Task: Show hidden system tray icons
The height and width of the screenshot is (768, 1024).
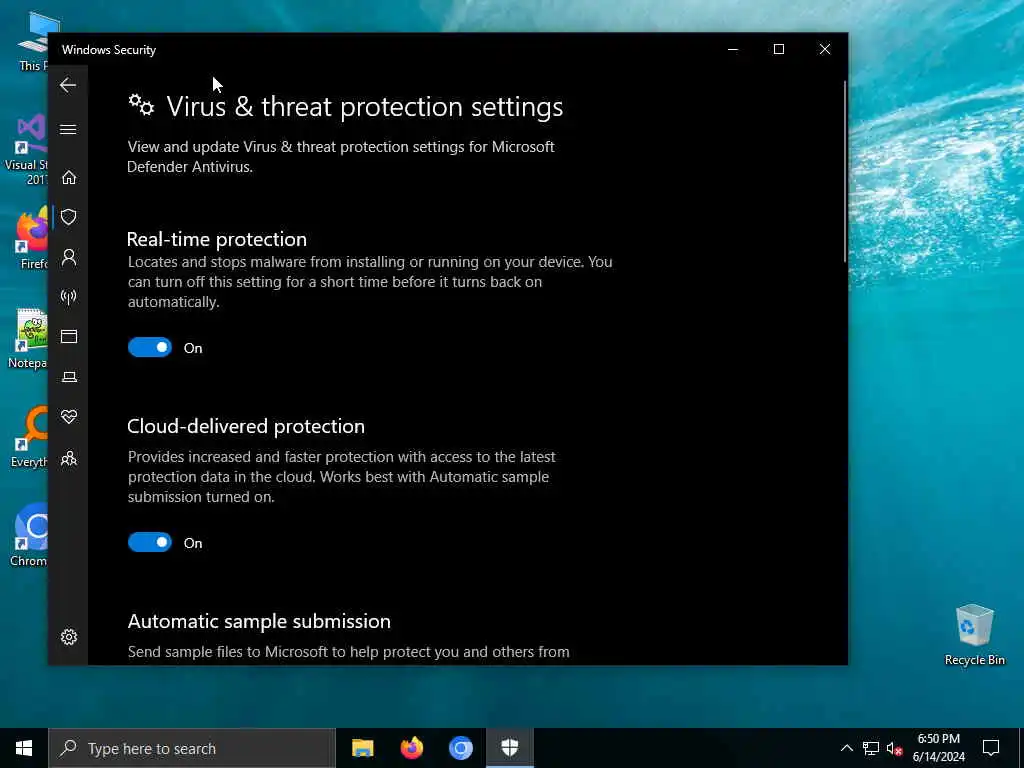Action: click(846, 748)
